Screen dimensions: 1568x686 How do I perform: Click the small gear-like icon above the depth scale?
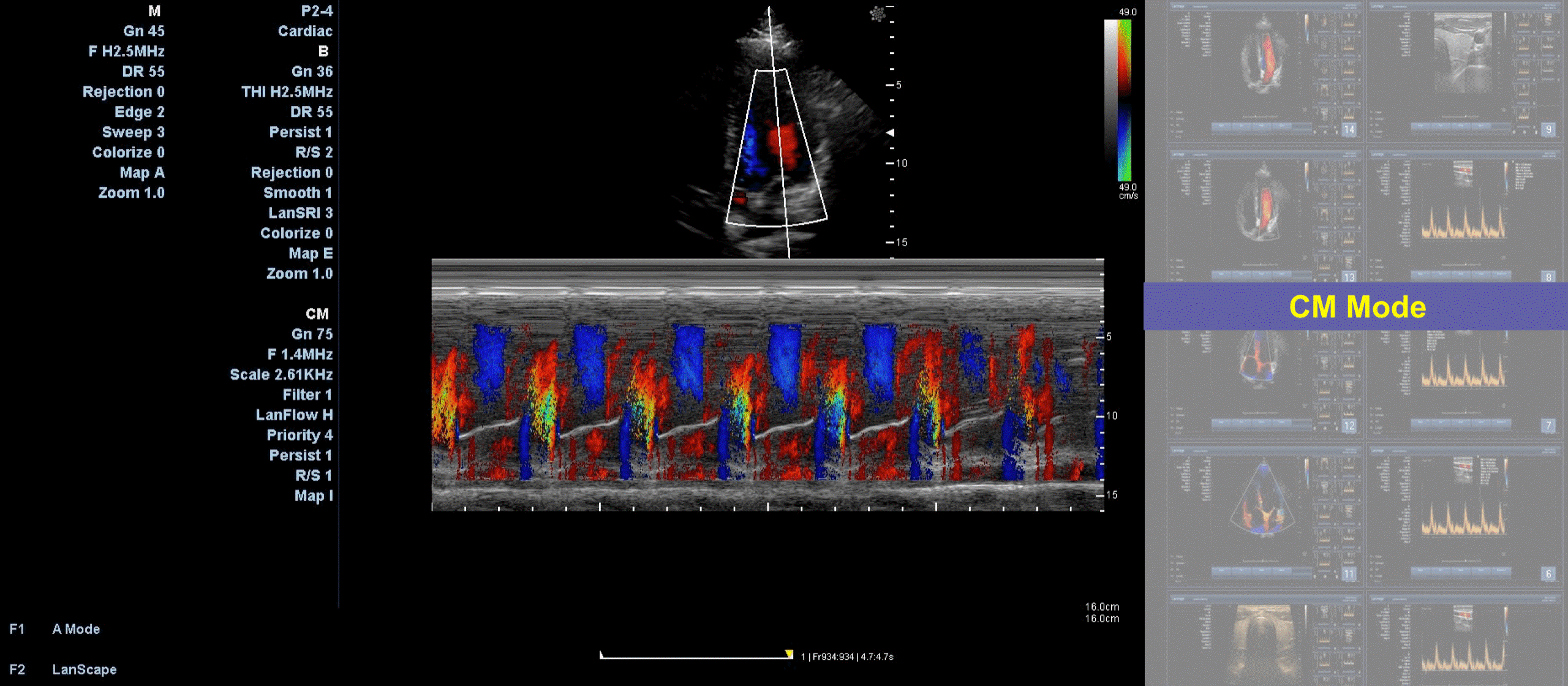coord(877,13)
